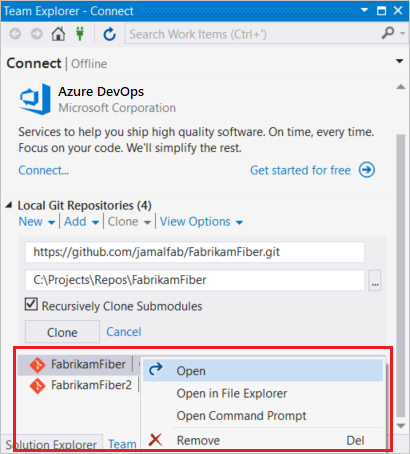Viewport: 410px width, 454px height.
Task: Click the local path input field
Action: 195,280
